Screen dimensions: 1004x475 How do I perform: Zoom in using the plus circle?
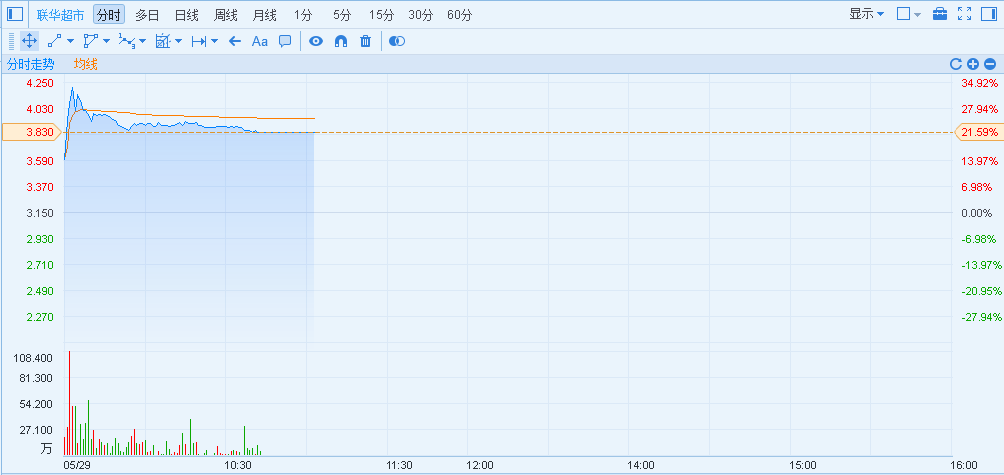pyautogui.click(x=973, y=64)
